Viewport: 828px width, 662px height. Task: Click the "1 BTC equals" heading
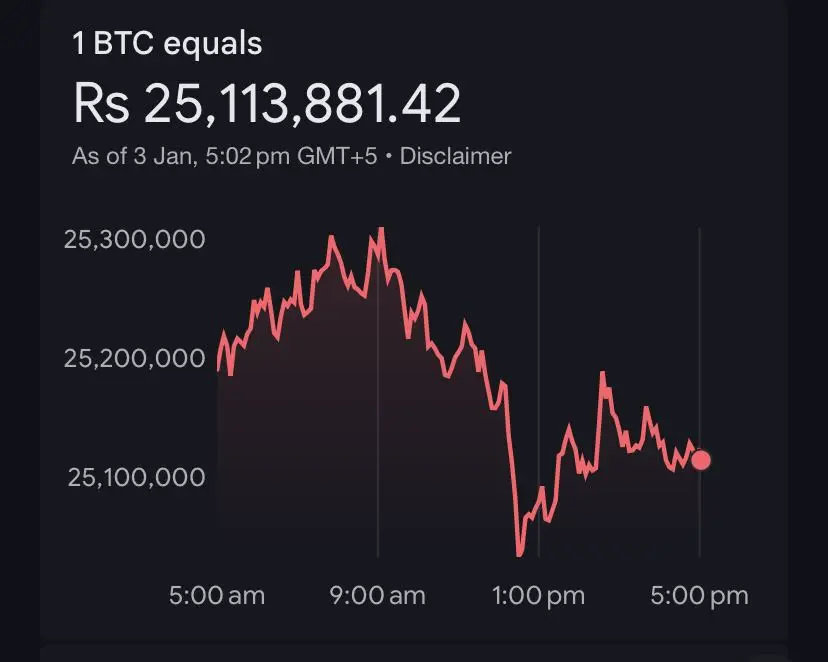(167, 44)
